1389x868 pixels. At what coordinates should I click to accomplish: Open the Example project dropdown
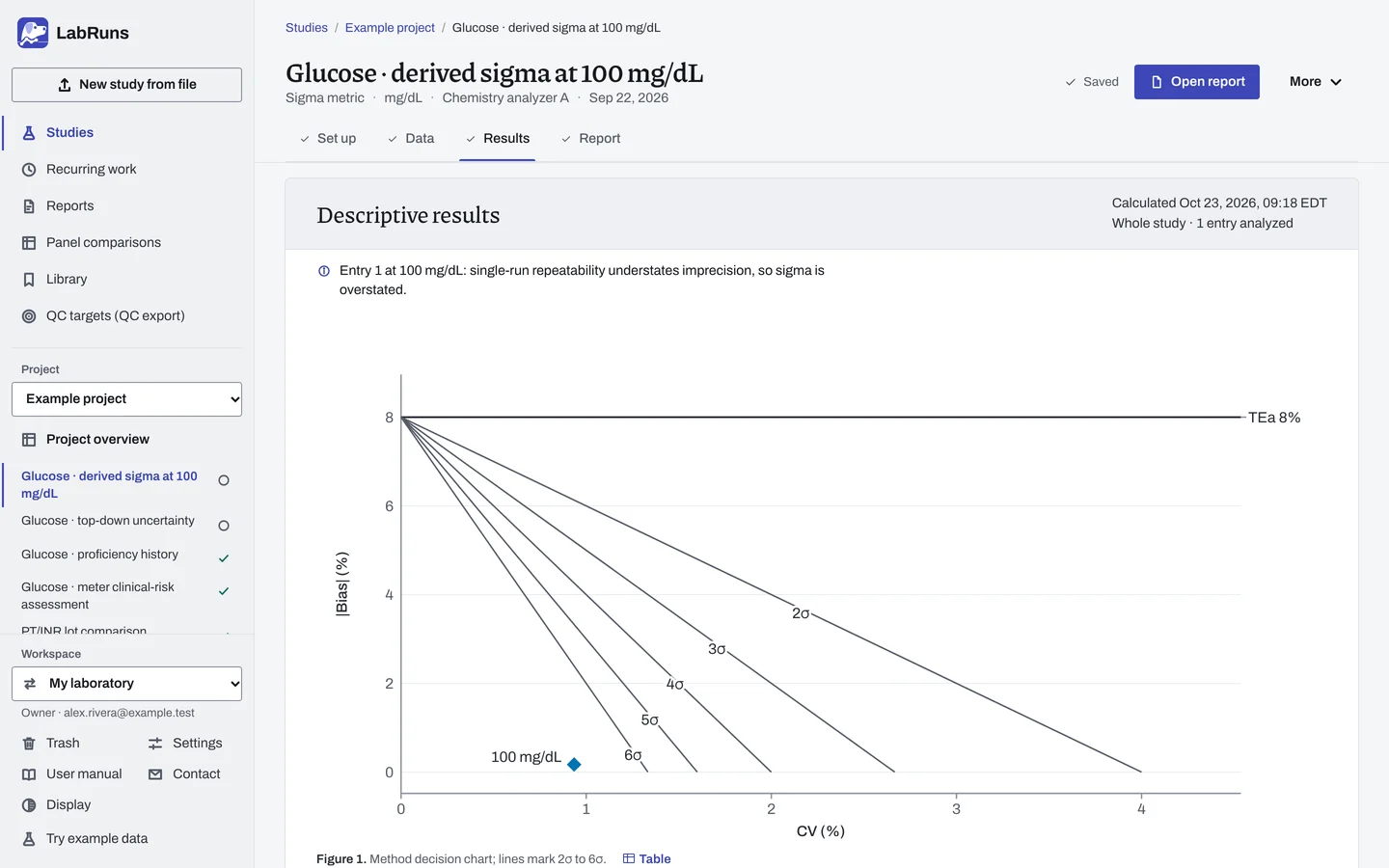click(126, 399)
